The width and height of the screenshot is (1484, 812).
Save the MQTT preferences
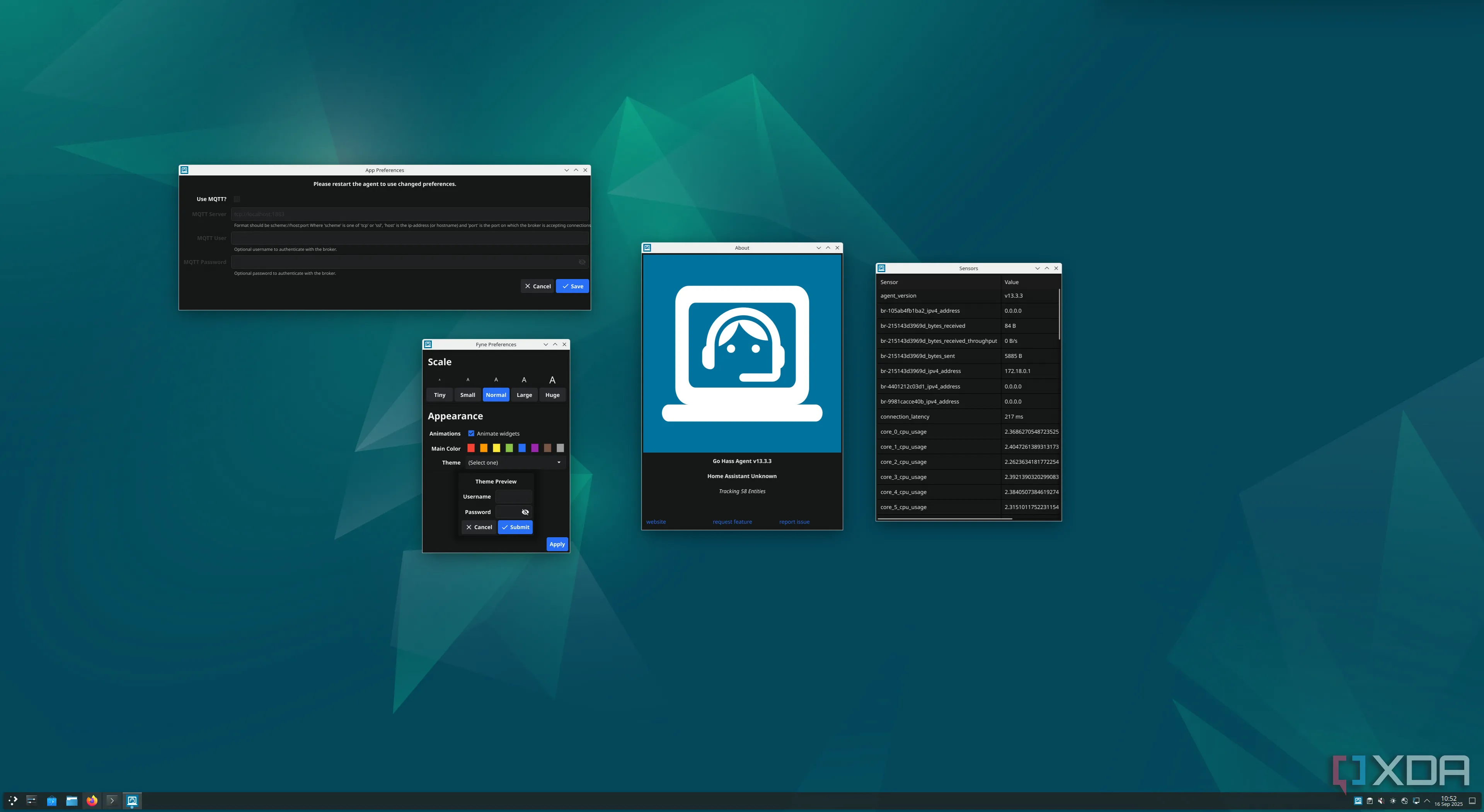572,286
